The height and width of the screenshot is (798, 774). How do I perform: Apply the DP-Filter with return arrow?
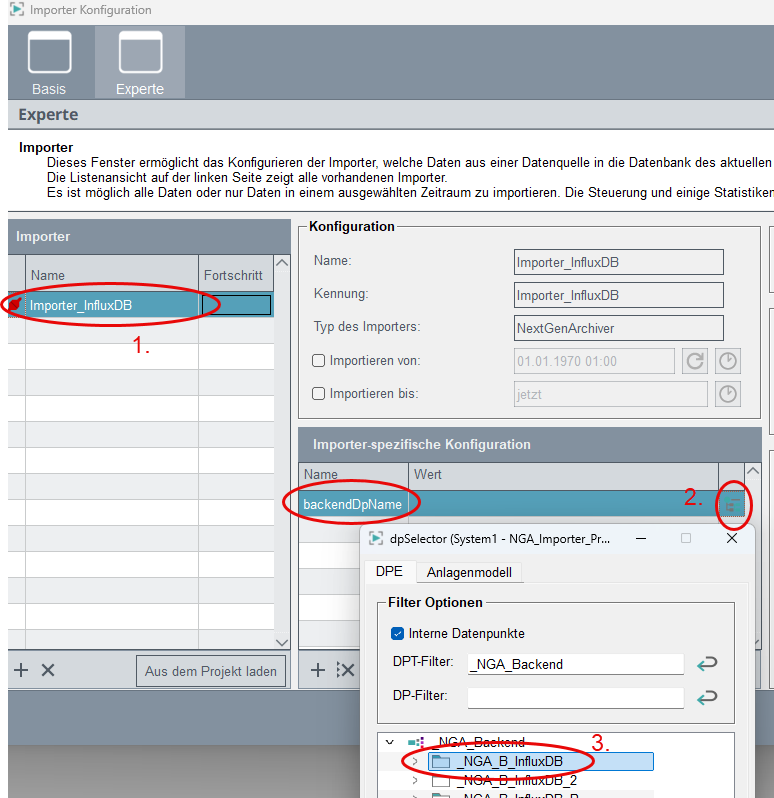707,697
